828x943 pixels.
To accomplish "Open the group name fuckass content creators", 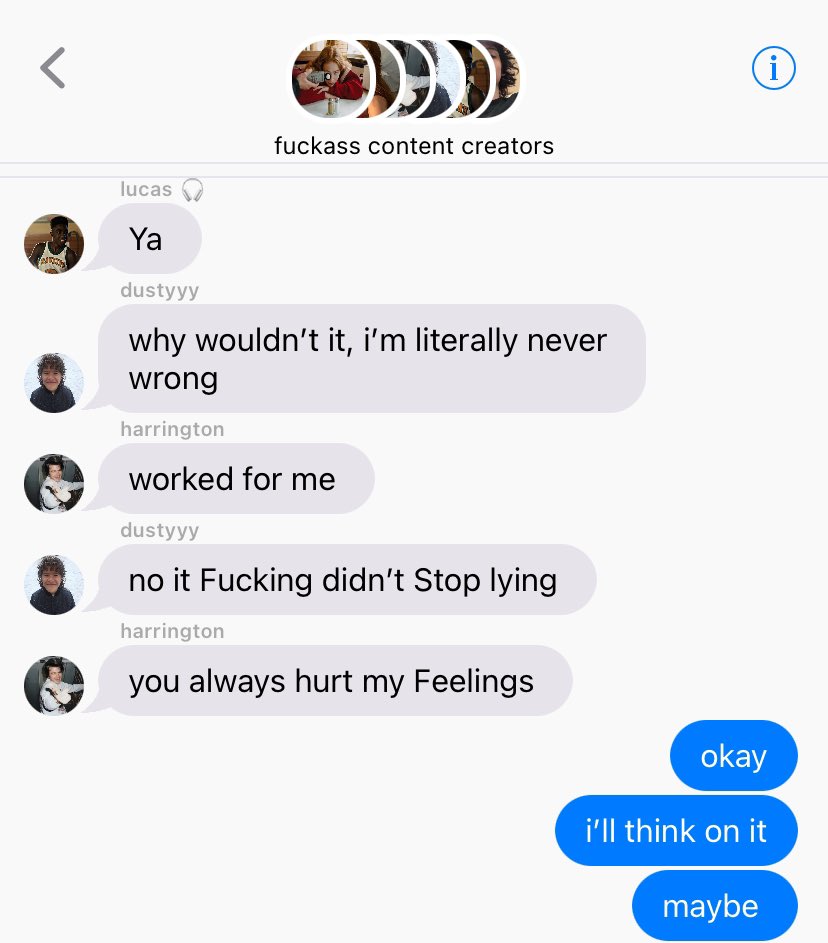I will [414, 146].
